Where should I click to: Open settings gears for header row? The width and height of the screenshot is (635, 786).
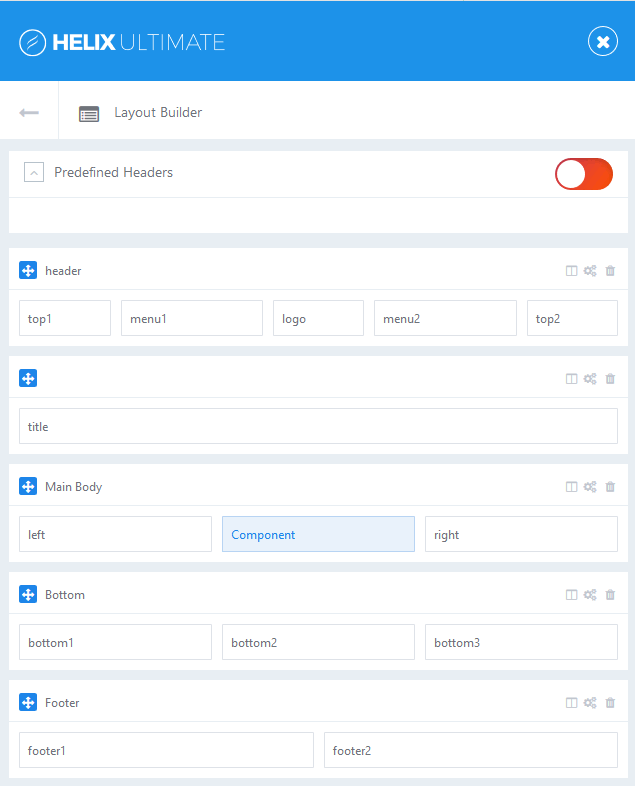[590, 271]
